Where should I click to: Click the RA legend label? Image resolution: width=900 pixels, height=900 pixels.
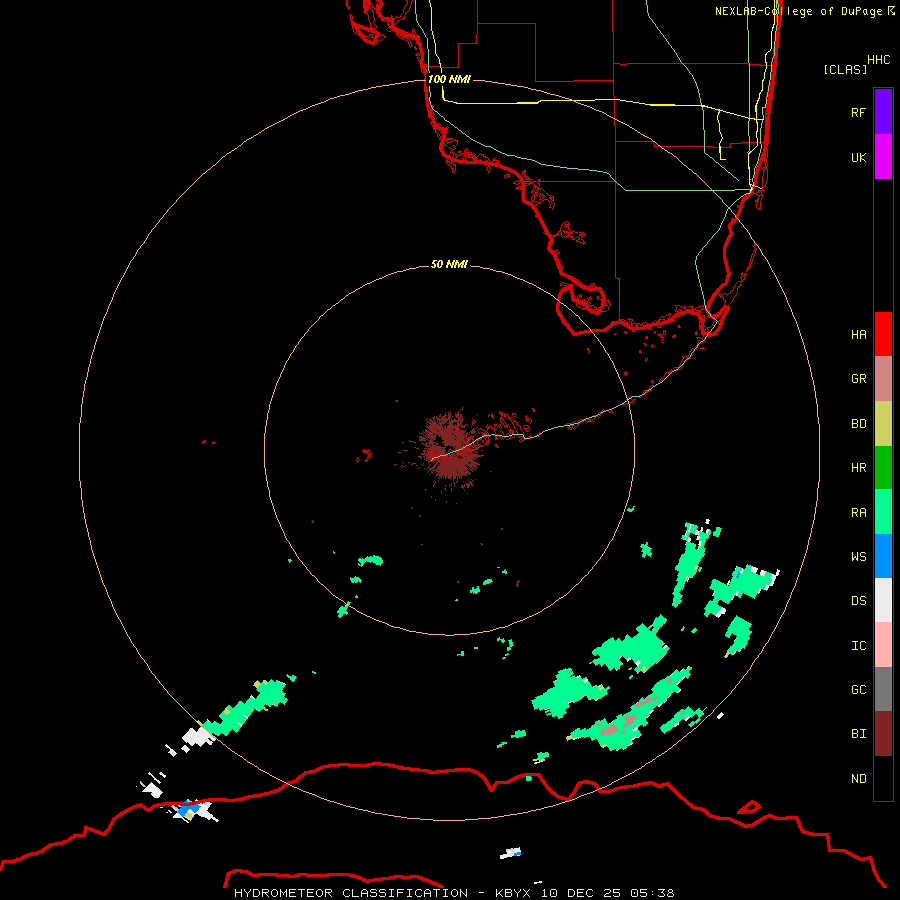click(858, 512)
